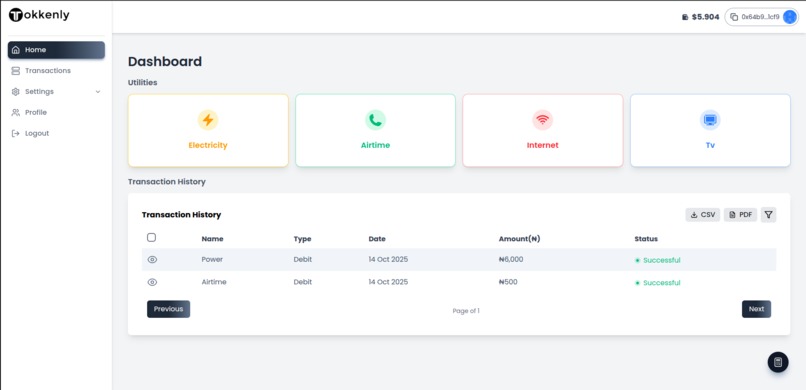Click the Date column header
This screenshot has width=806, height=390.
click(377, 239)
